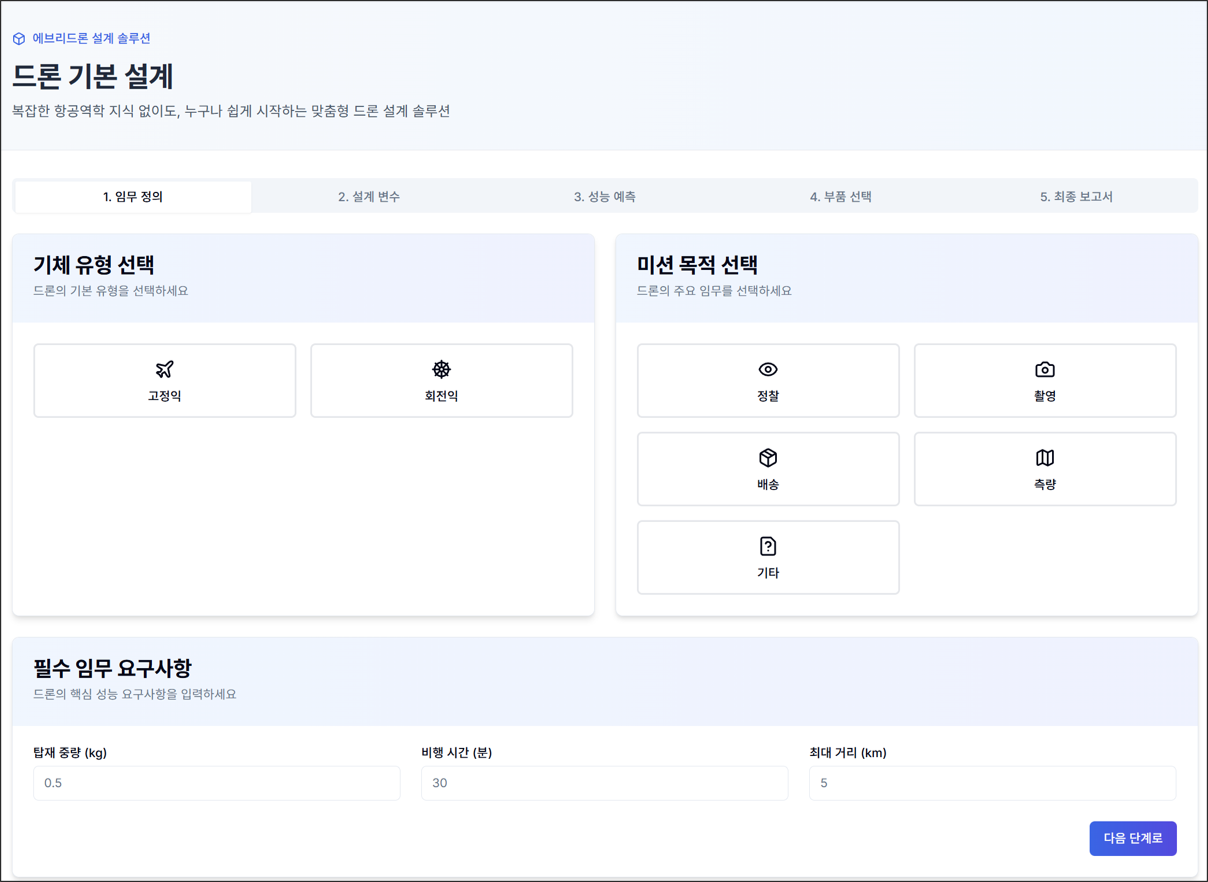Image resolution: width=1208 pixels, height=882 pixels.
Task: Select the rotor icon for 회전익
Action: coord(441,369)
